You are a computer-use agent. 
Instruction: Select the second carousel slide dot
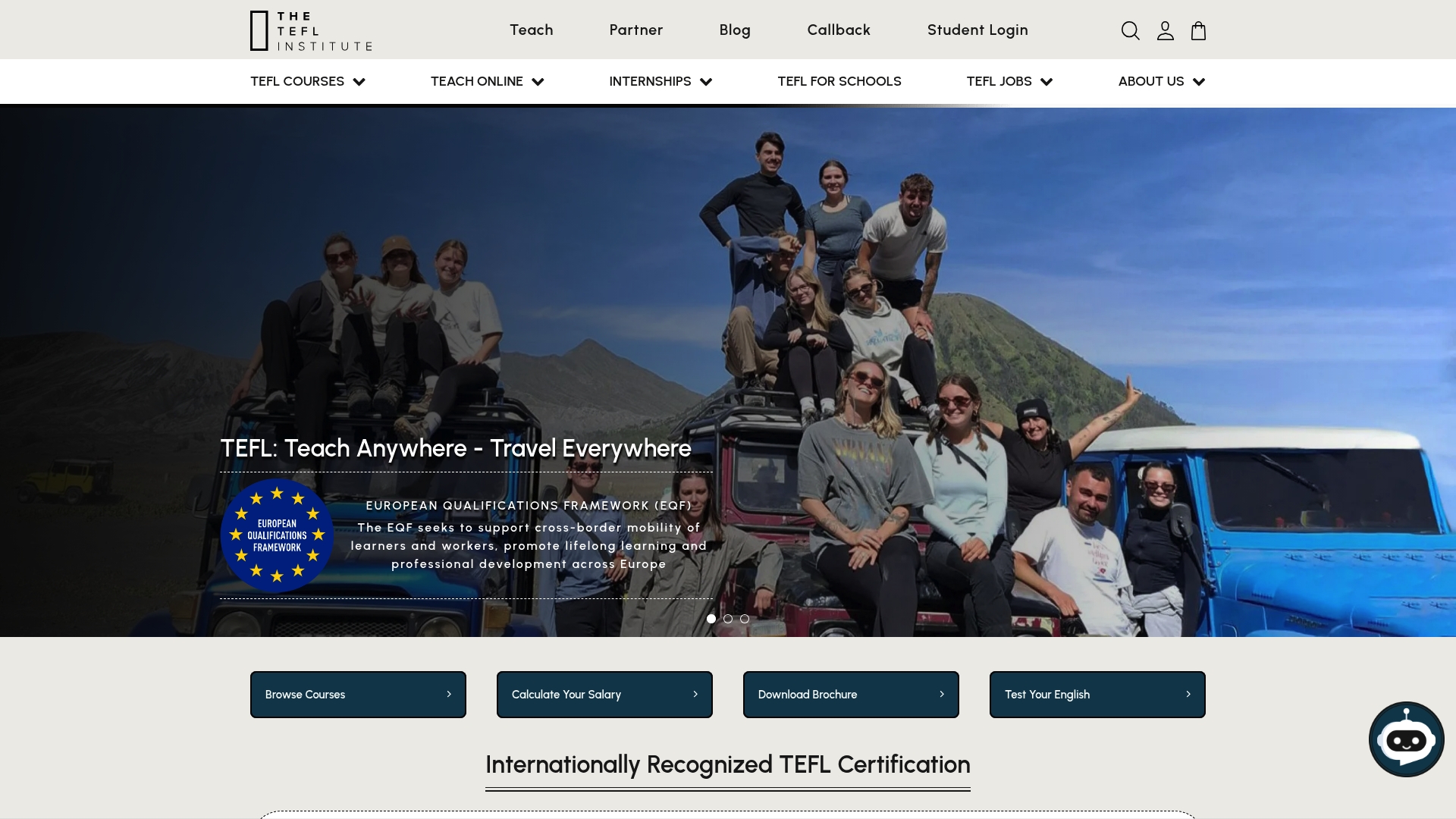click(727, 618)
